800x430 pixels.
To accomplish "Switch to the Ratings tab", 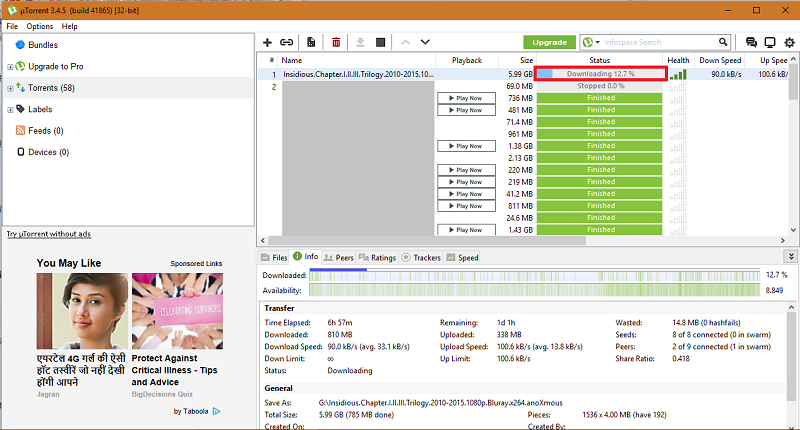I will [377, 258].
